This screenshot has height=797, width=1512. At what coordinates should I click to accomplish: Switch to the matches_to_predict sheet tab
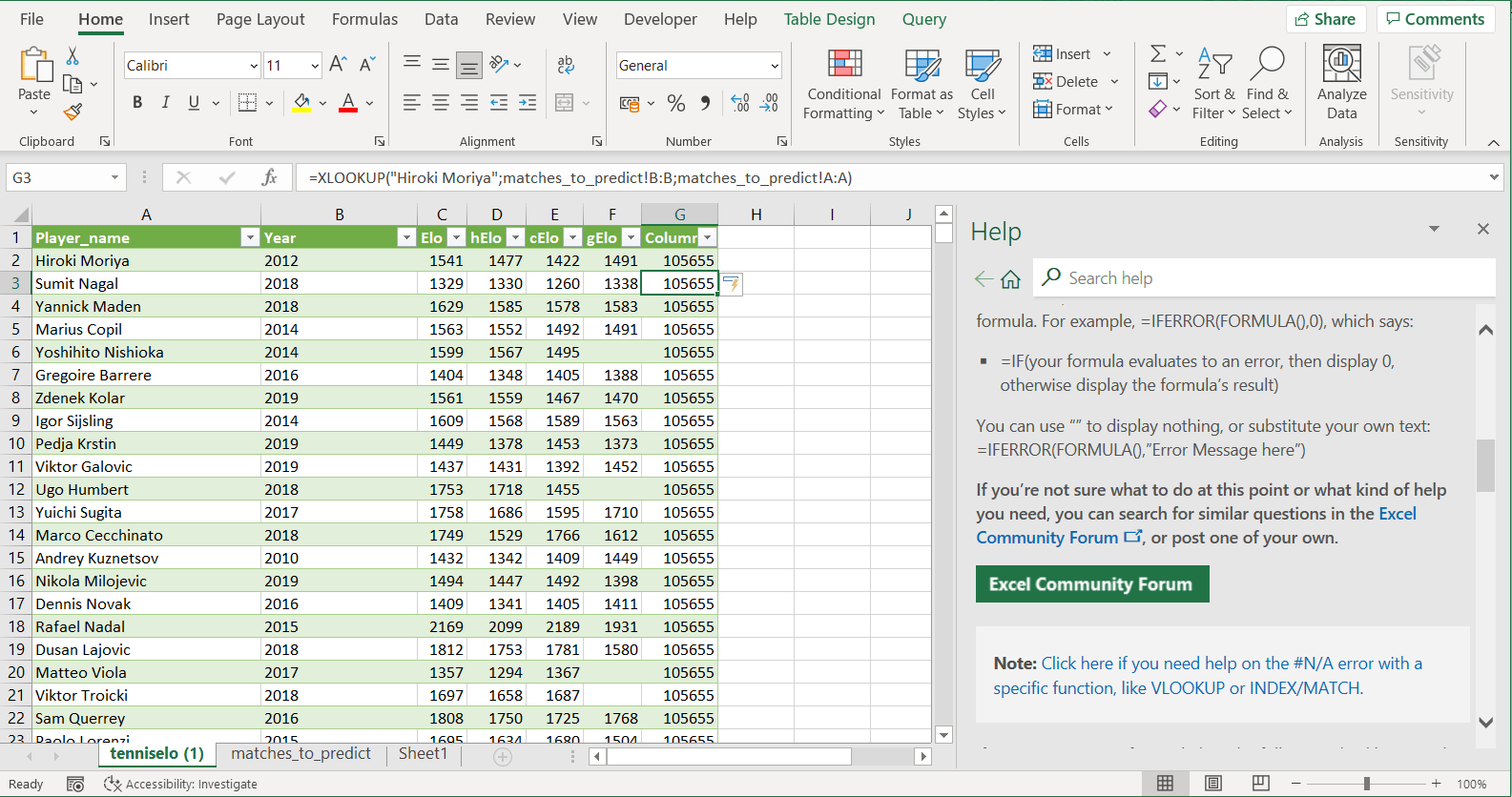click(x=300, y=754)
